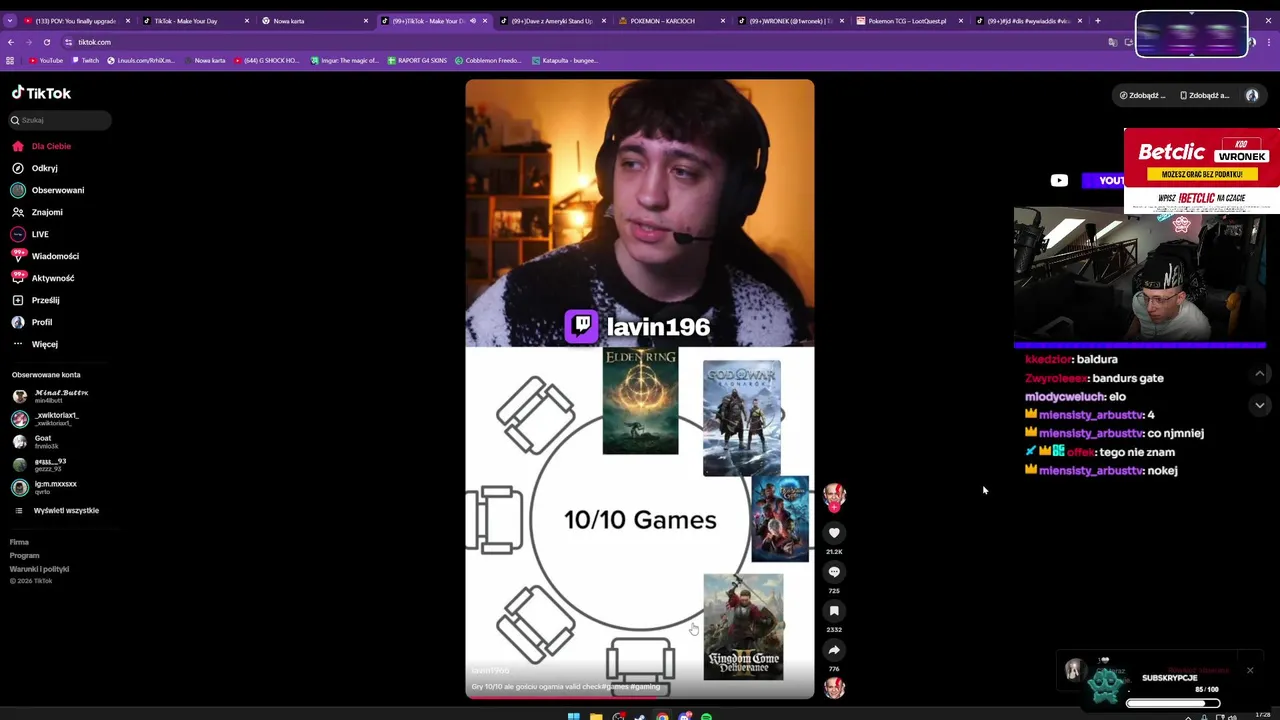Screen dimensions: 1280x720
Task: Click Warunki i polityki link
Action: tap(39, 569)
